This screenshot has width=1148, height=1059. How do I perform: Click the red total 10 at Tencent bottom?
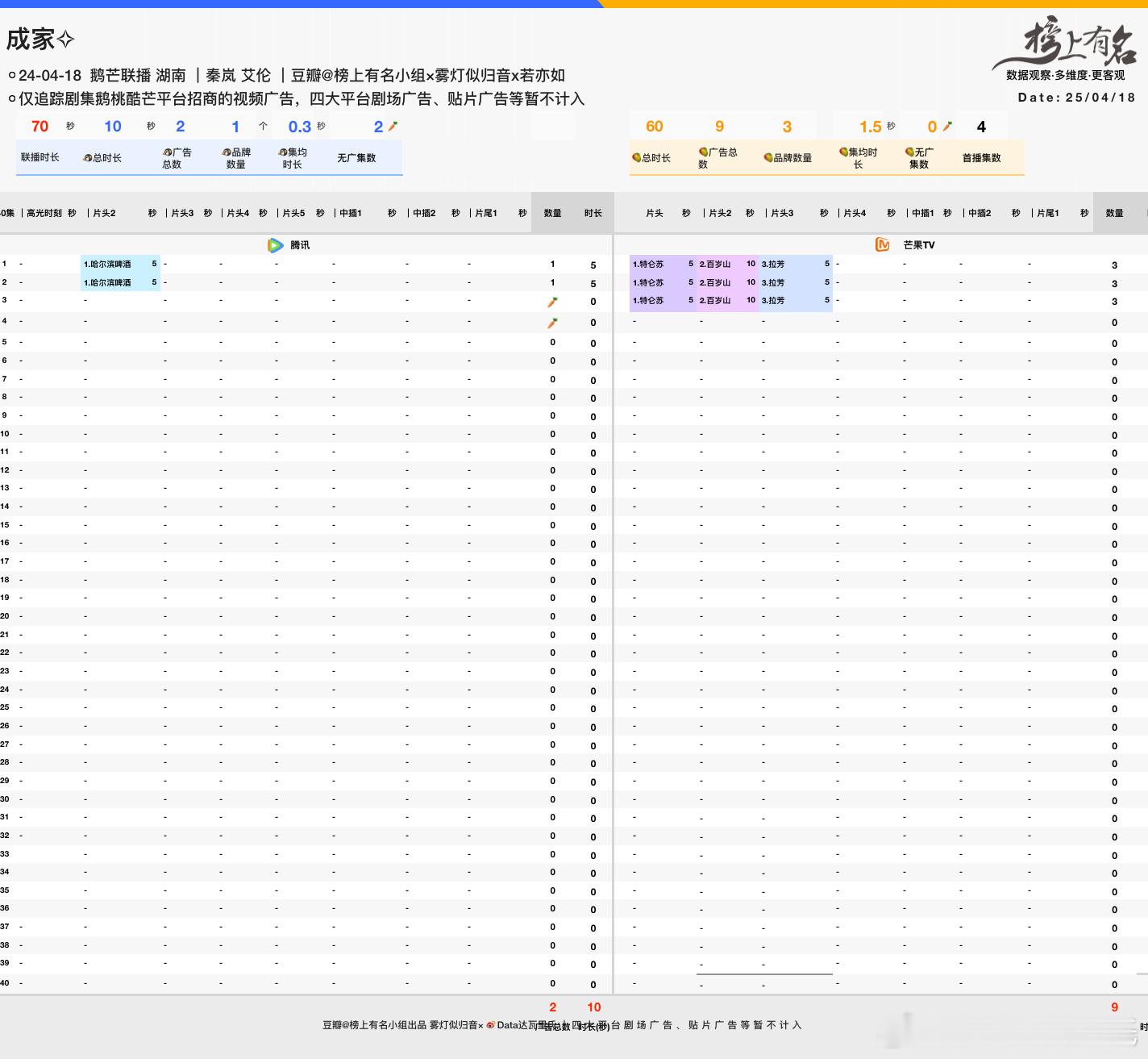click(594, 1007)
